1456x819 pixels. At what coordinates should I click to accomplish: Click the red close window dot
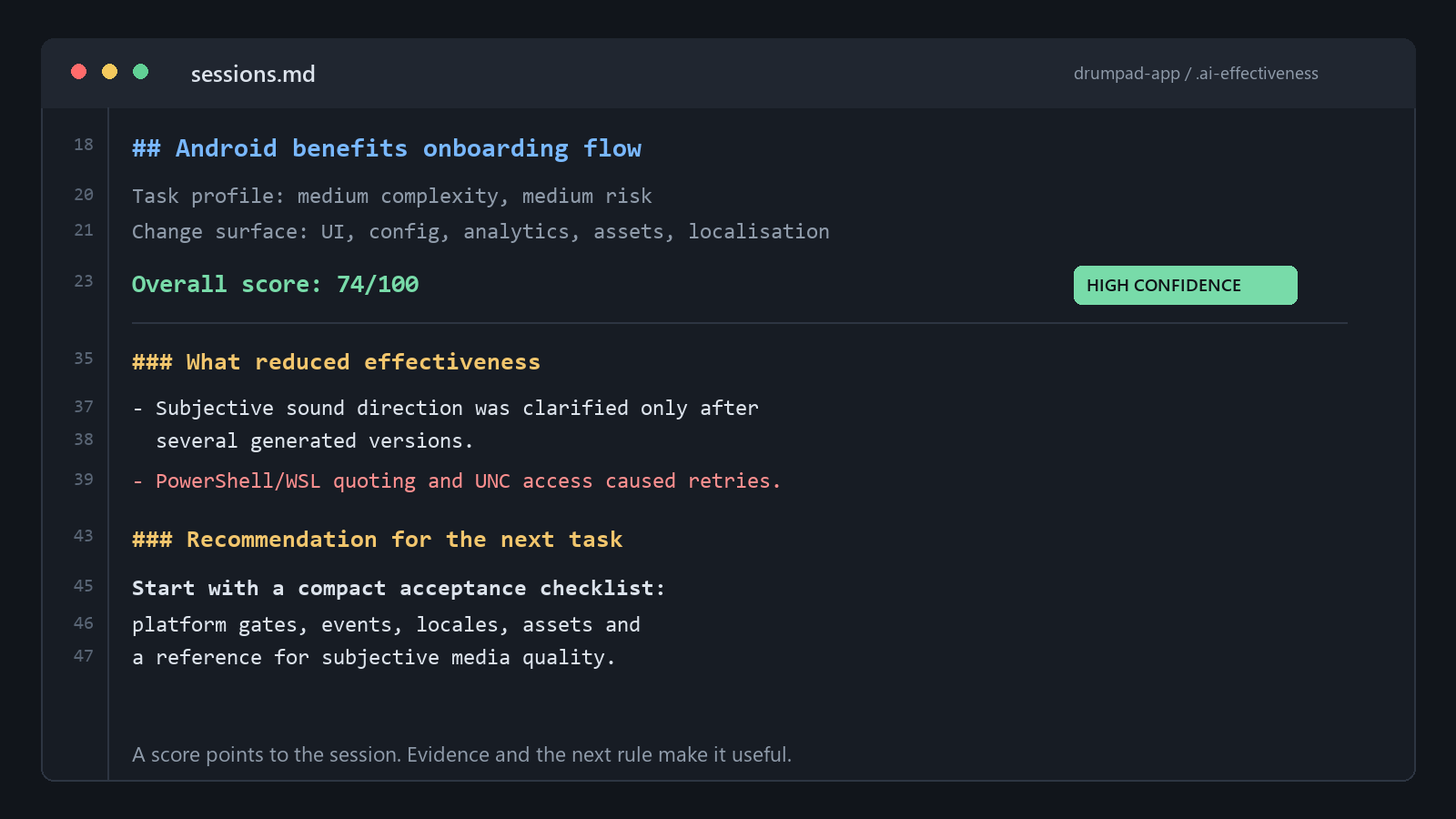click(x=79, y=72)
